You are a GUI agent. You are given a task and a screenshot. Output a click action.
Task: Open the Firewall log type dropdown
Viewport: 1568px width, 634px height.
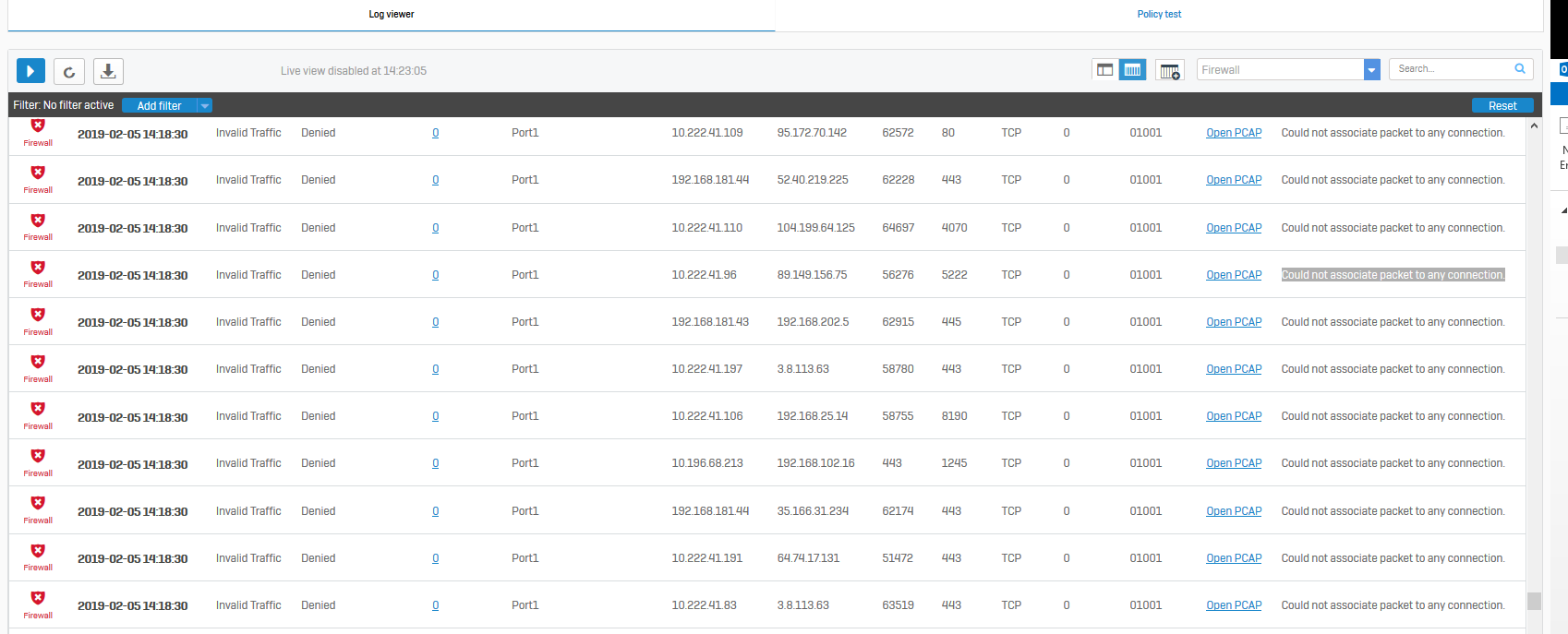[1371, 70]
